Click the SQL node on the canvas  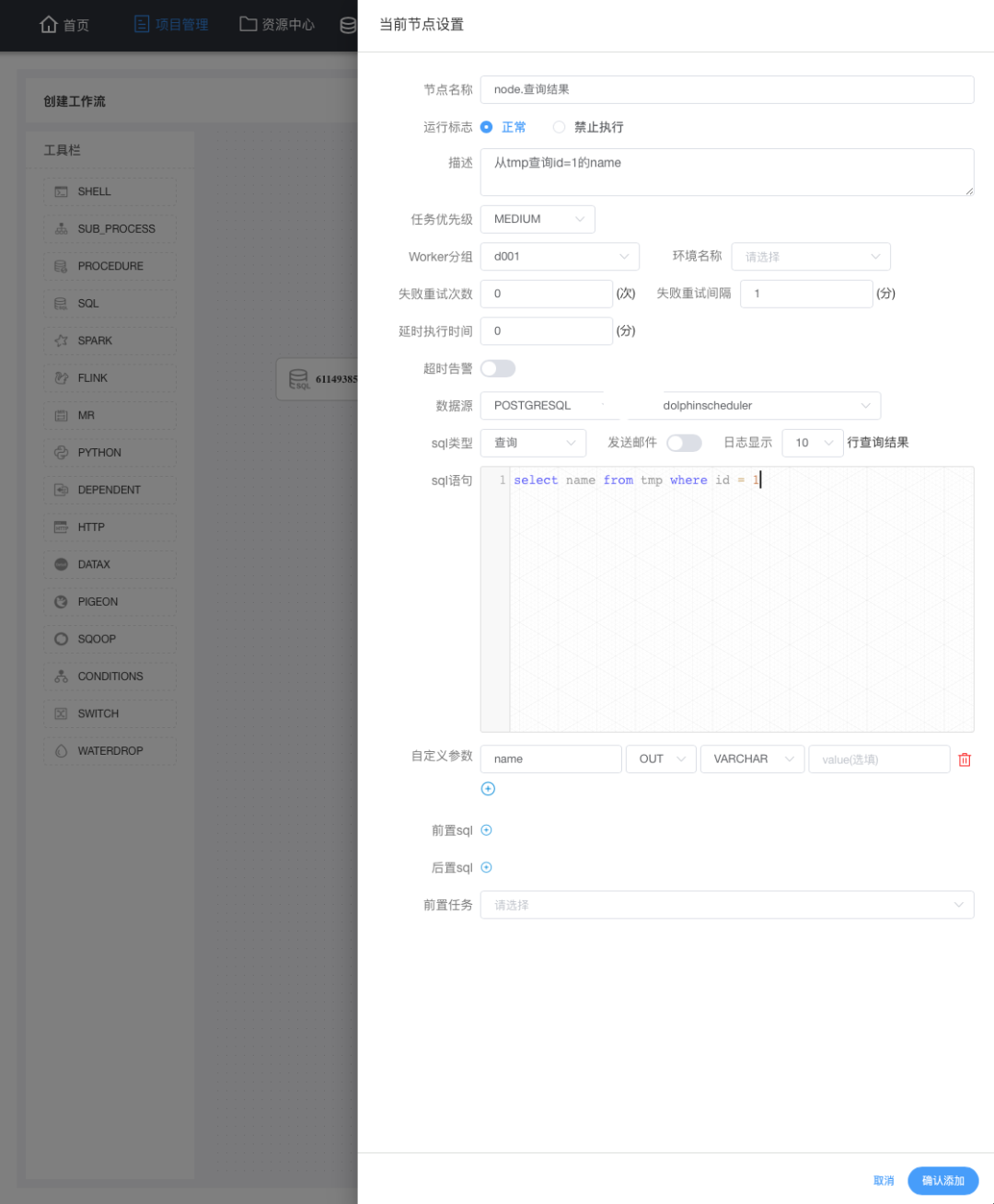317,379
